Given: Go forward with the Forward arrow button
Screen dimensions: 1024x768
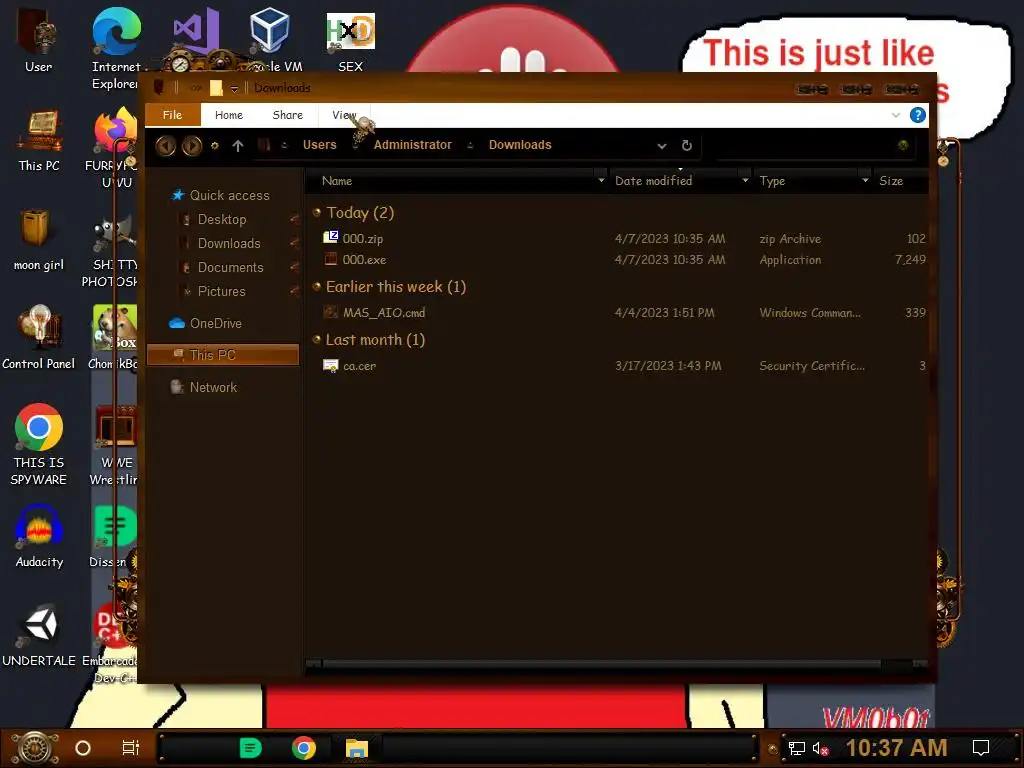Looking at the screenshot, I should tap(191, 146).
